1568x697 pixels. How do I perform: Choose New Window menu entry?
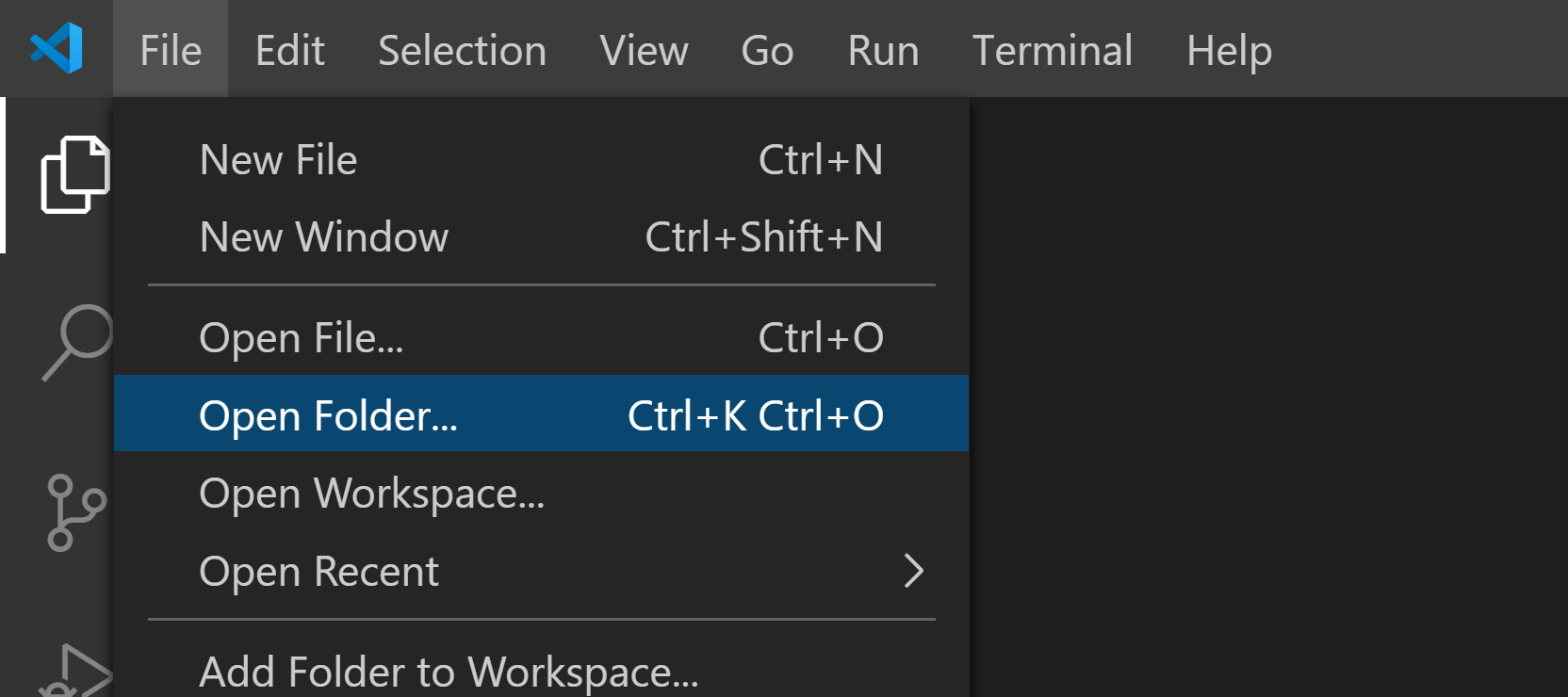click(x=324, y=237)
